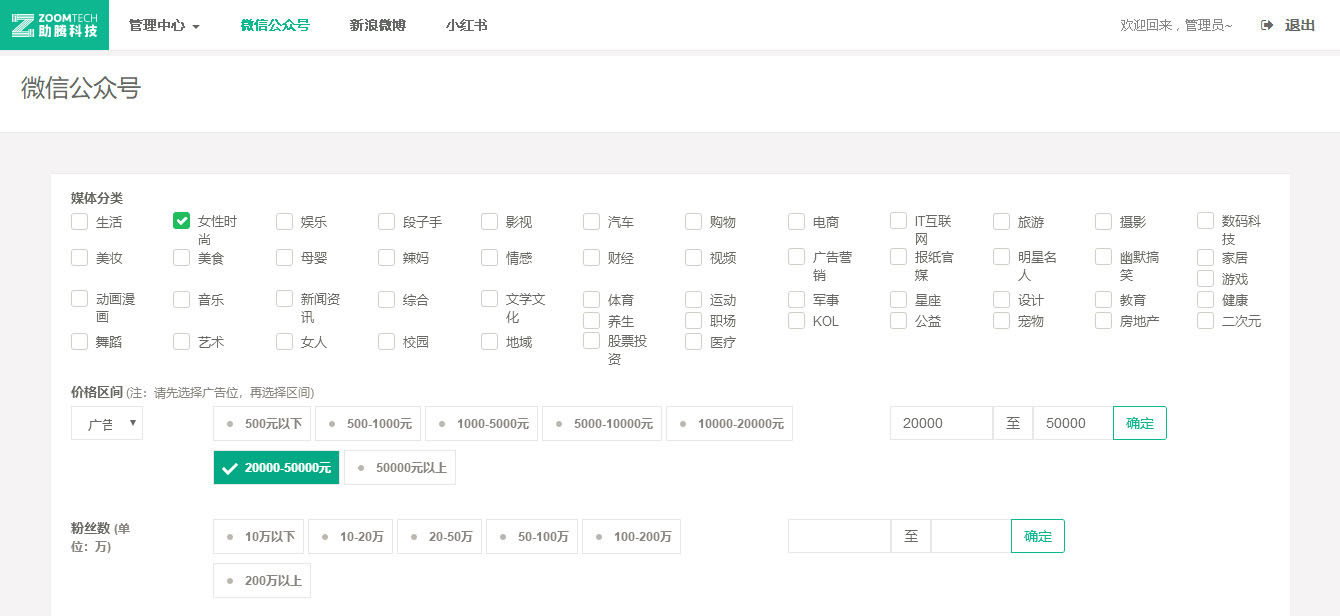Screen dimensions: 1340x616
Task: Deselect the 20000-50000元 price filter
Action: click(x=276, y=467)
